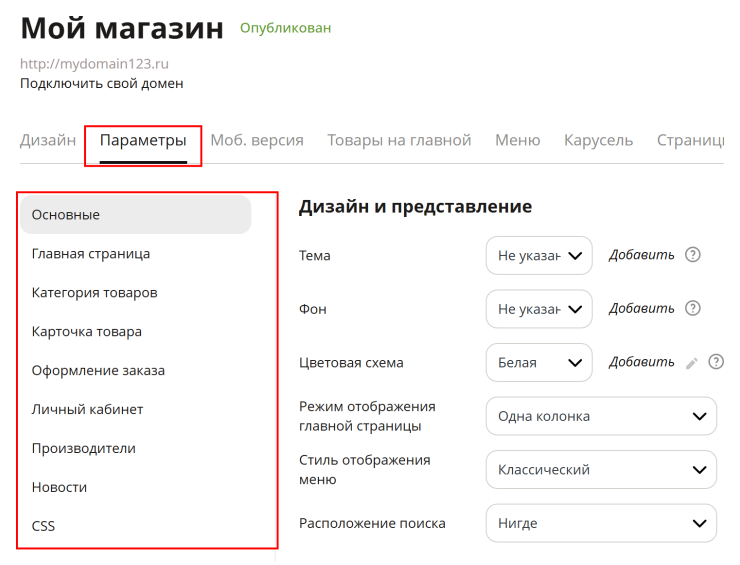
Task: Click Добавить link next to Цветовая схема
Action: click(641, 362)
